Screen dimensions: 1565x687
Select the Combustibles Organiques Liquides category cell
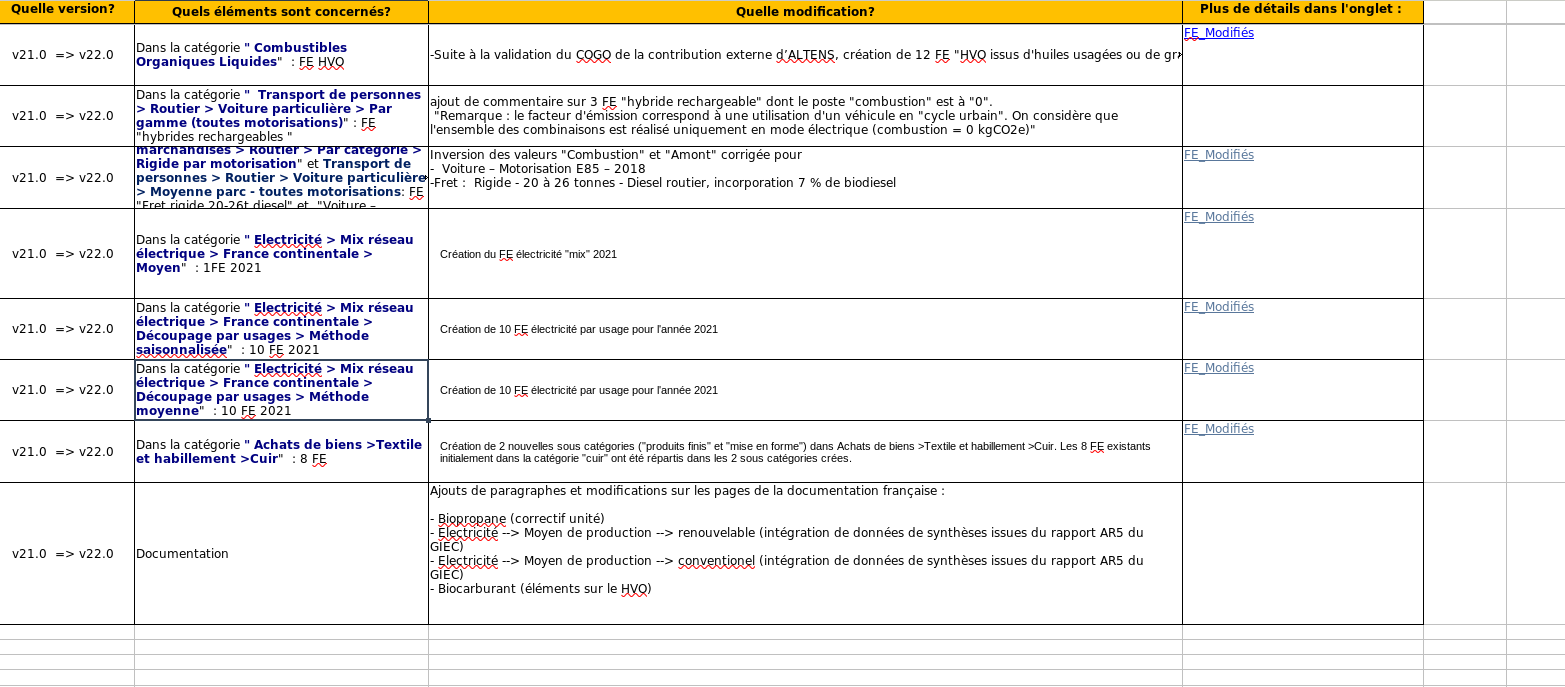pos(281,55)
